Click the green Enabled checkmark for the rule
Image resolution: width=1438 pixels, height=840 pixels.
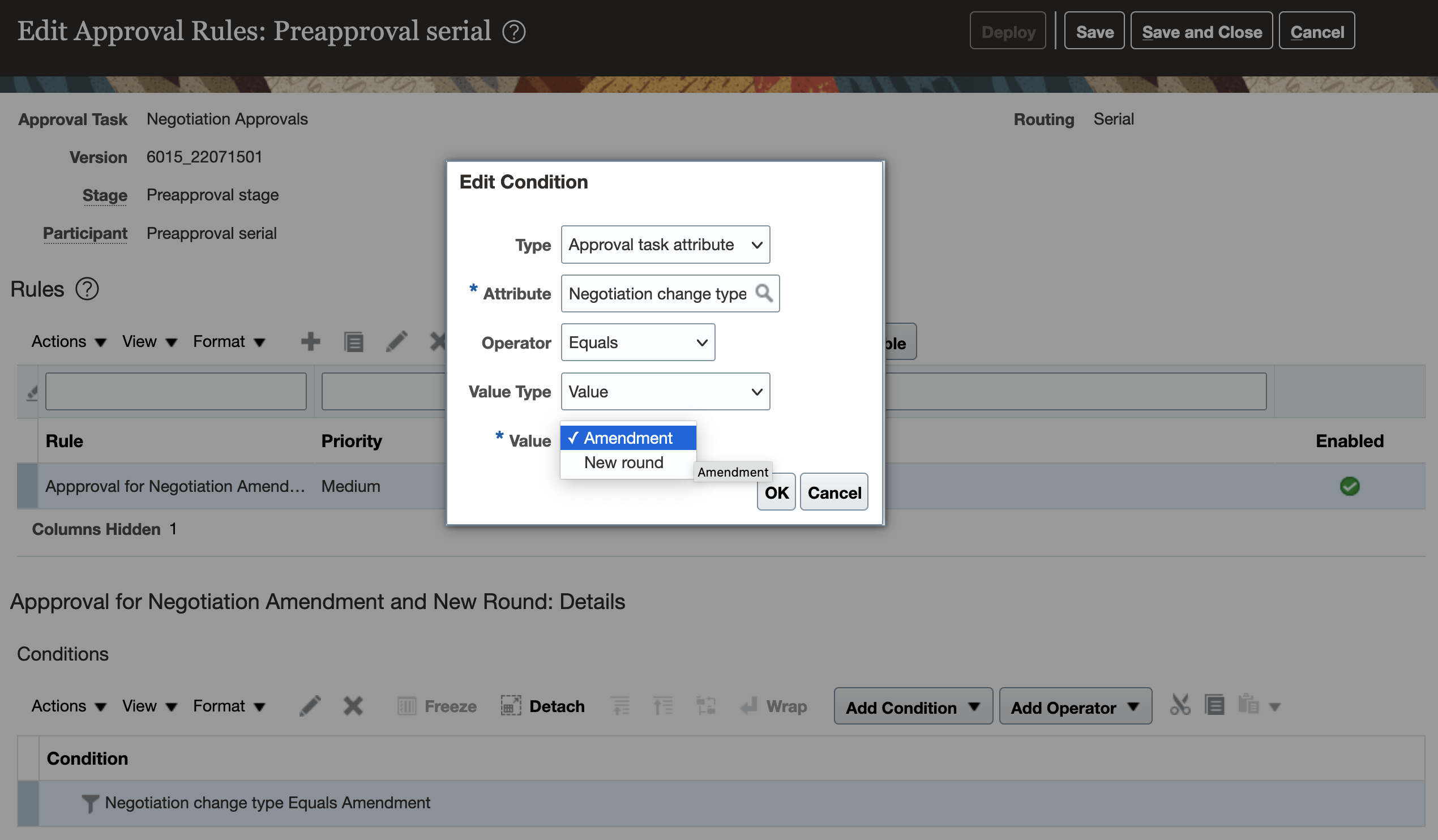tap(1349, 486)
